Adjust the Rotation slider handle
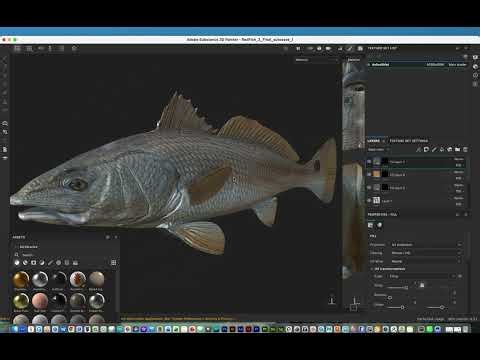Screen dimensions: 480x360 click(390, 297)
